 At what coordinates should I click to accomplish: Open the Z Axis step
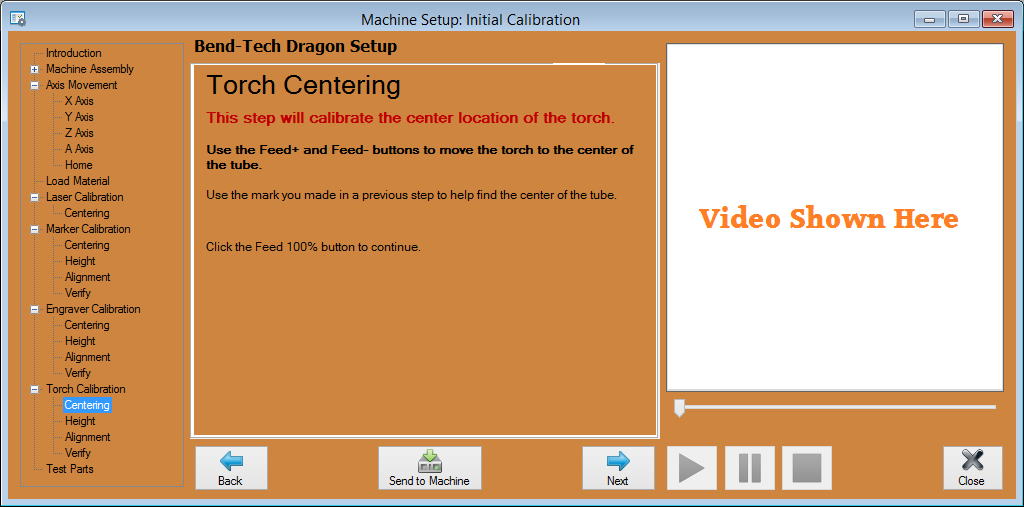click(79, 133)
